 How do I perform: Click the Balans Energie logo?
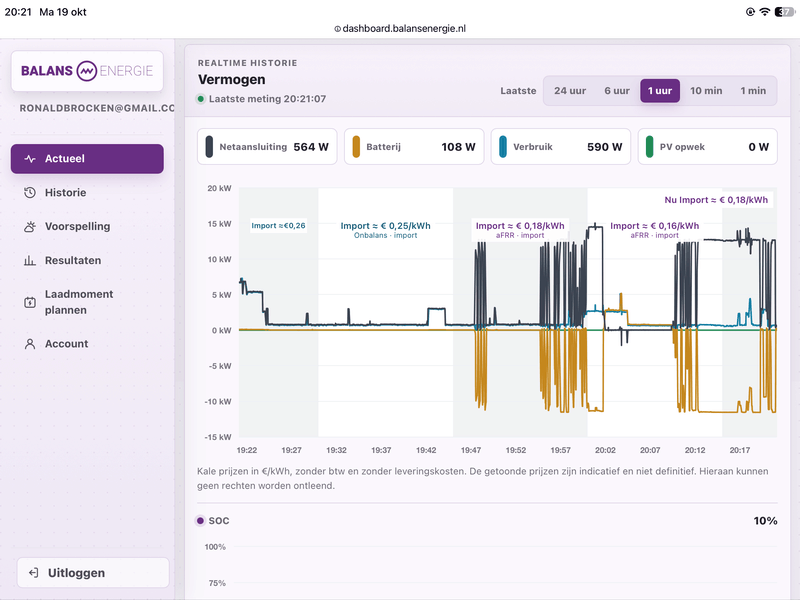pos(87,71)
